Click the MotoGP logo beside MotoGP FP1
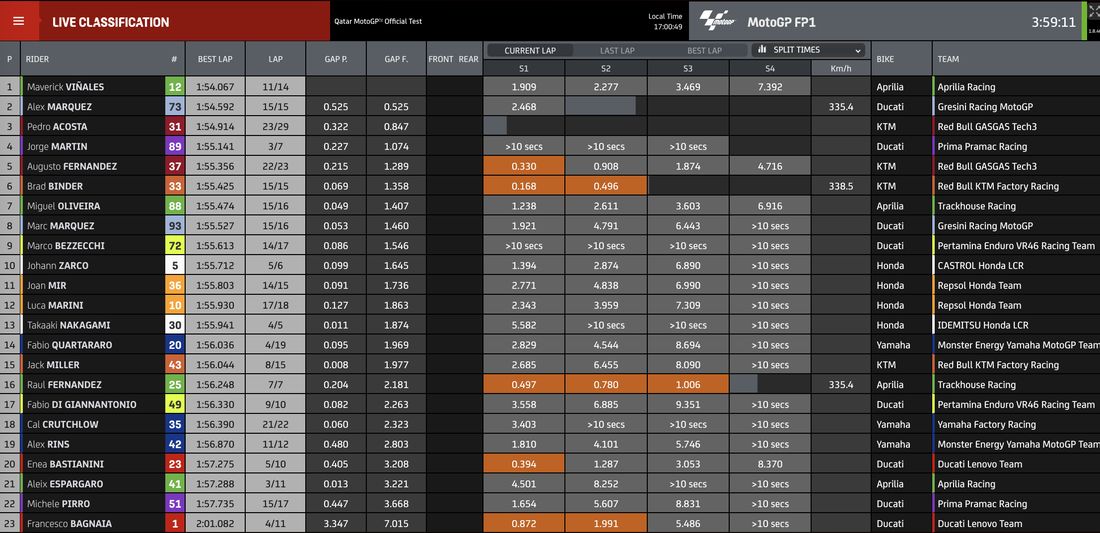The width and height of the screenshot is (1100, 533). point(716,20)
